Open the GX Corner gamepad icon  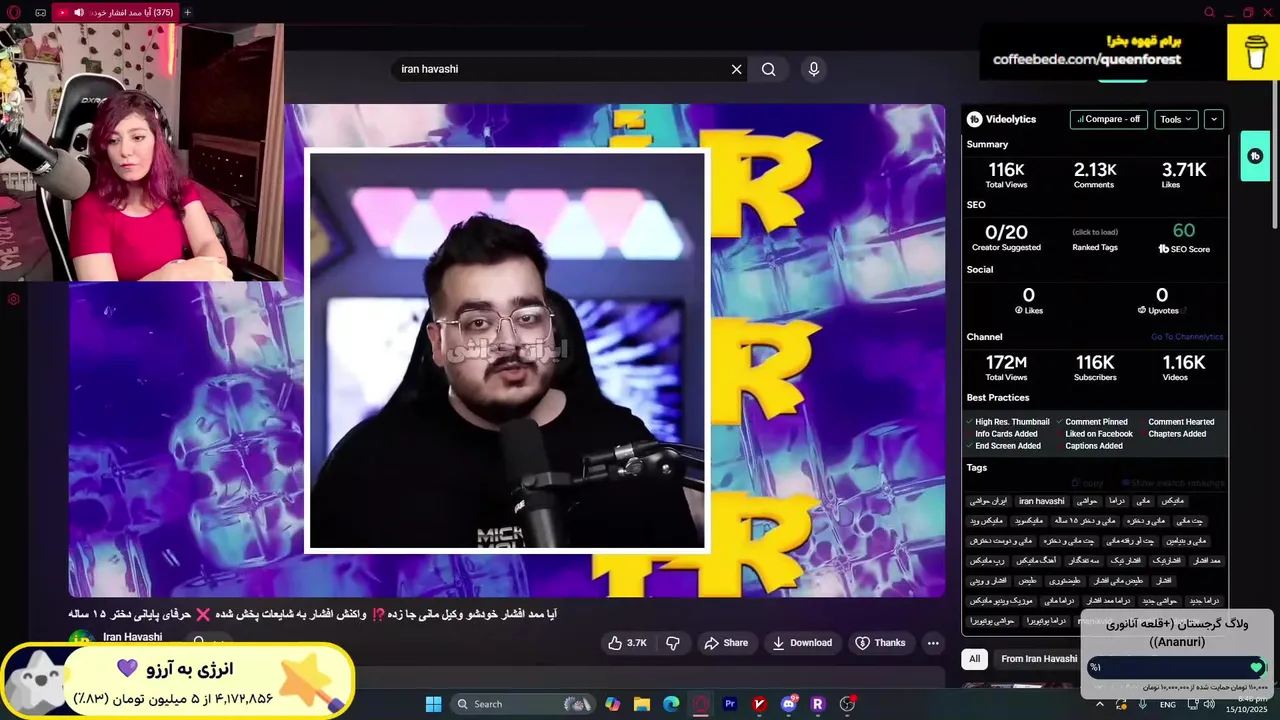[40, 12]
